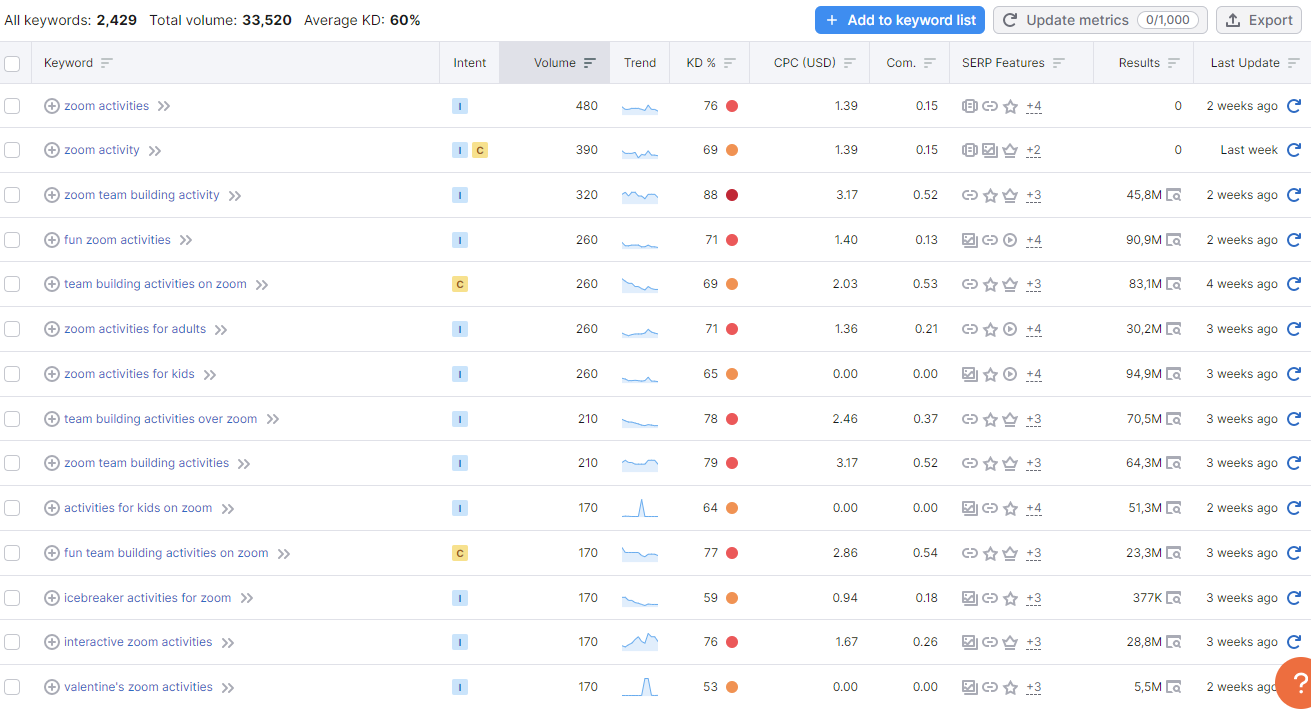Select the zoom activities row checkbox
The width and height of the screenshot is (1311, 709).
(x=12, y=106)
